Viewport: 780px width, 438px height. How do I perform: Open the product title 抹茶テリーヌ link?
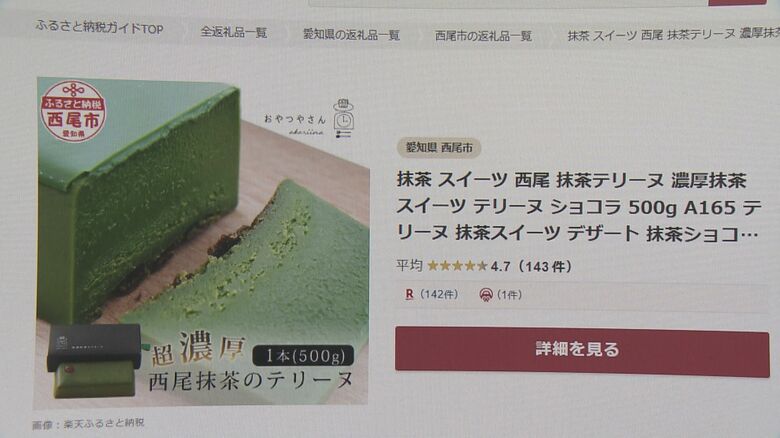tap(579, 207)
